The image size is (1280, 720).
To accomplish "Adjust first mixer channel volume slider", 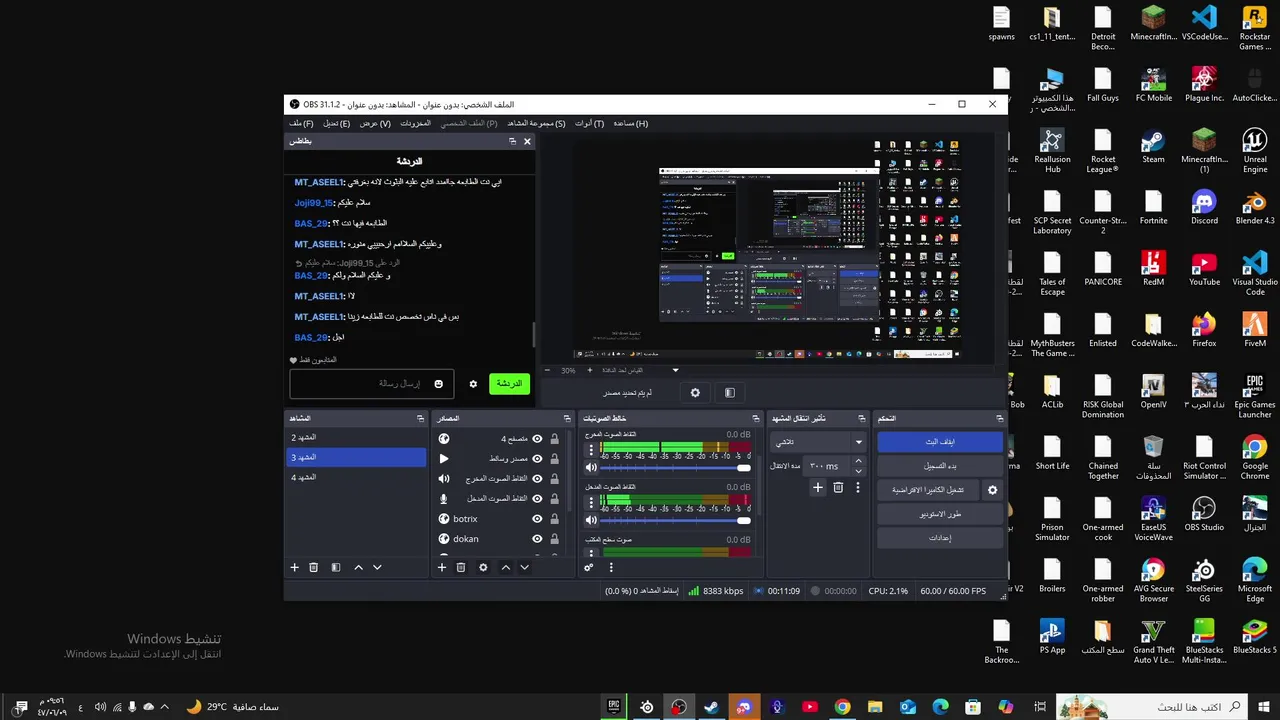I will 675,467.
